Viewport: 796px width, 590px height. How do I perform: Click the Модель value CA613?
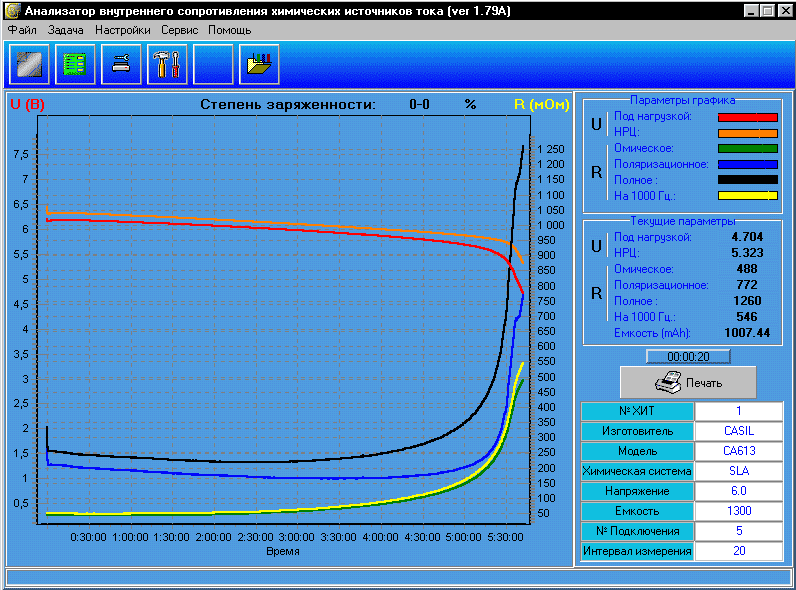point(739,451)
